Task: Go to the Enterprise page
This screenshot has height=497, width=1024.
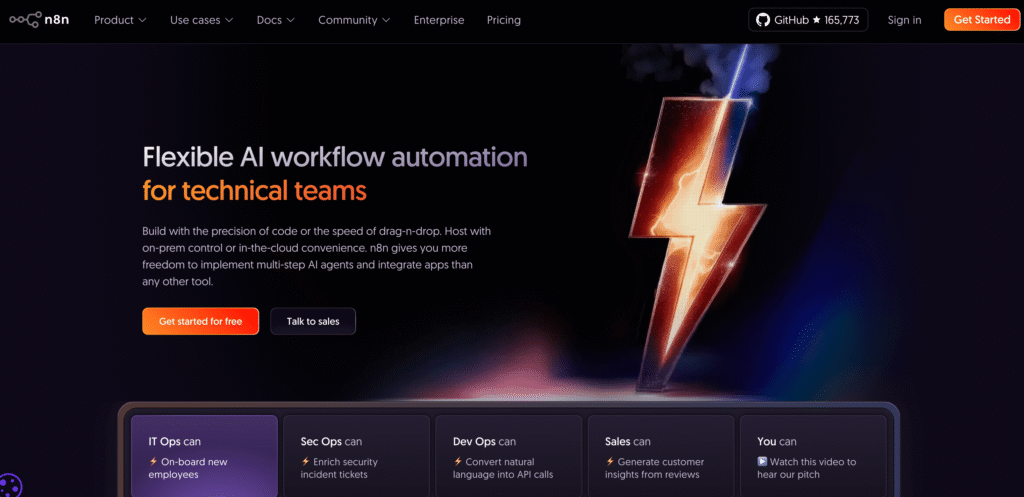Action: coord(438,20)
